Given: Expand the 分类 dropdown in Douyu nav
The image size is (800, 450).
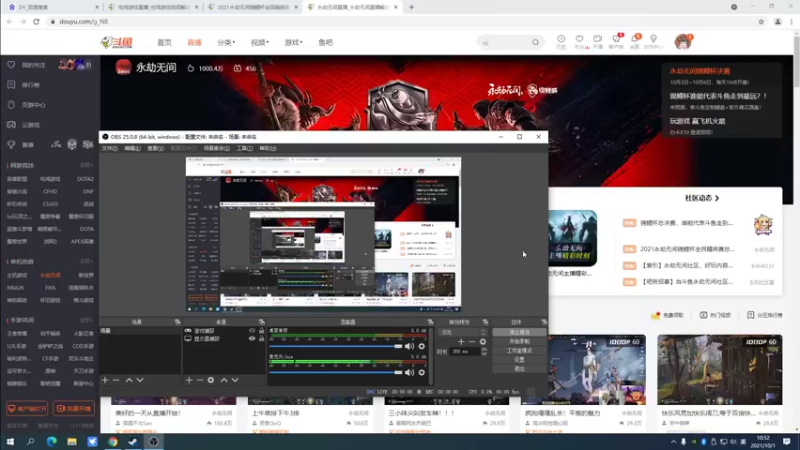Looking at the screenshot, I should coord(226,42).
